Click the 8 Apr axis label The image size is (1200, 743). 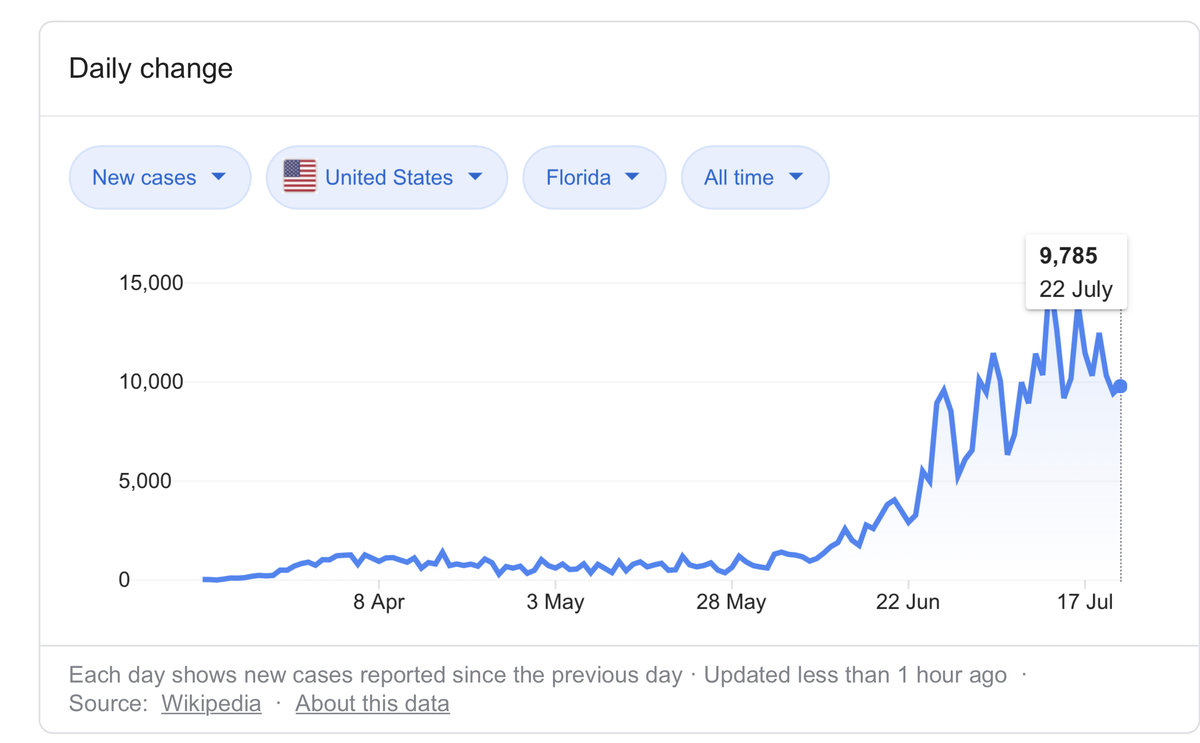tap(380, 602)
